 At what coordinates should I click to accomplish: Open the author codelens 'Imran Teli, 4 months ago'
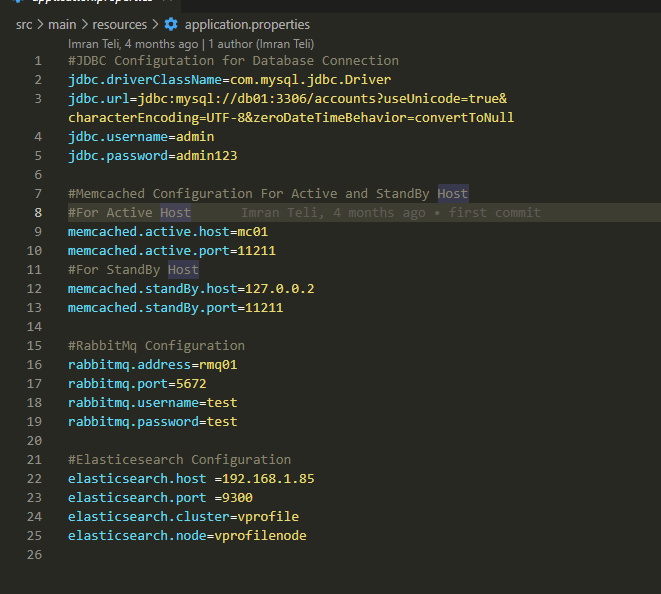[133, 44]
